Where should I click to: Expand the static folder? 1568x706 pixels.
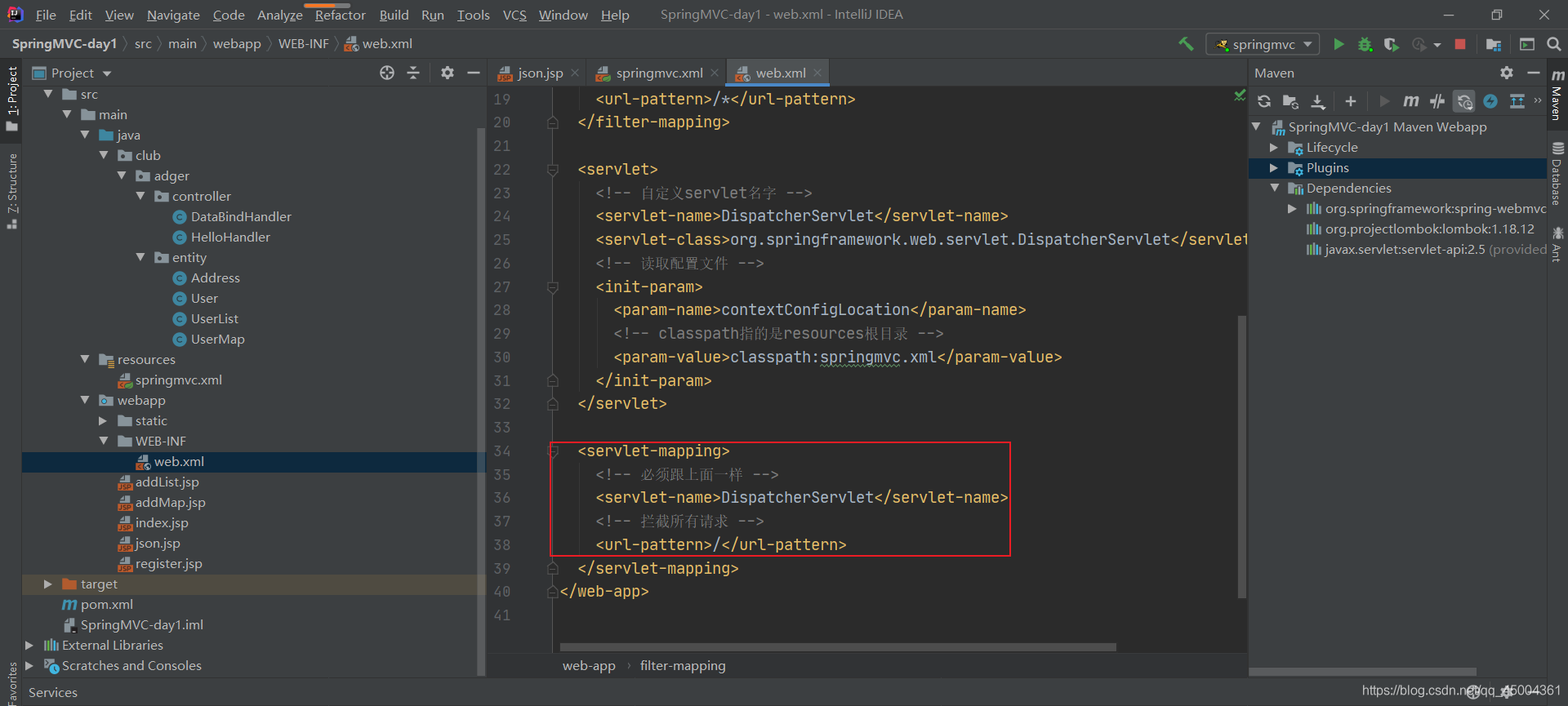click(103, 420)
